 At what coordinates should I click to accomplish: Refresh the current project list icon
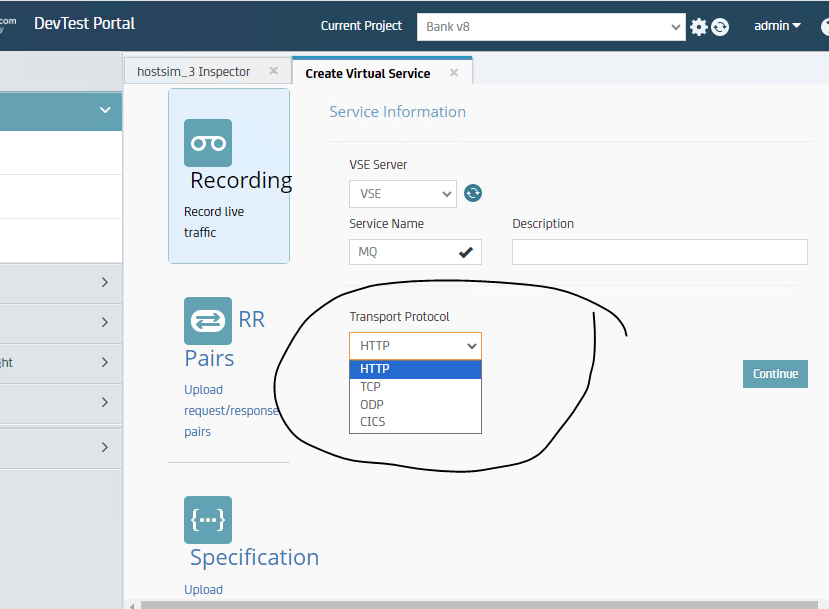(720, 27)
